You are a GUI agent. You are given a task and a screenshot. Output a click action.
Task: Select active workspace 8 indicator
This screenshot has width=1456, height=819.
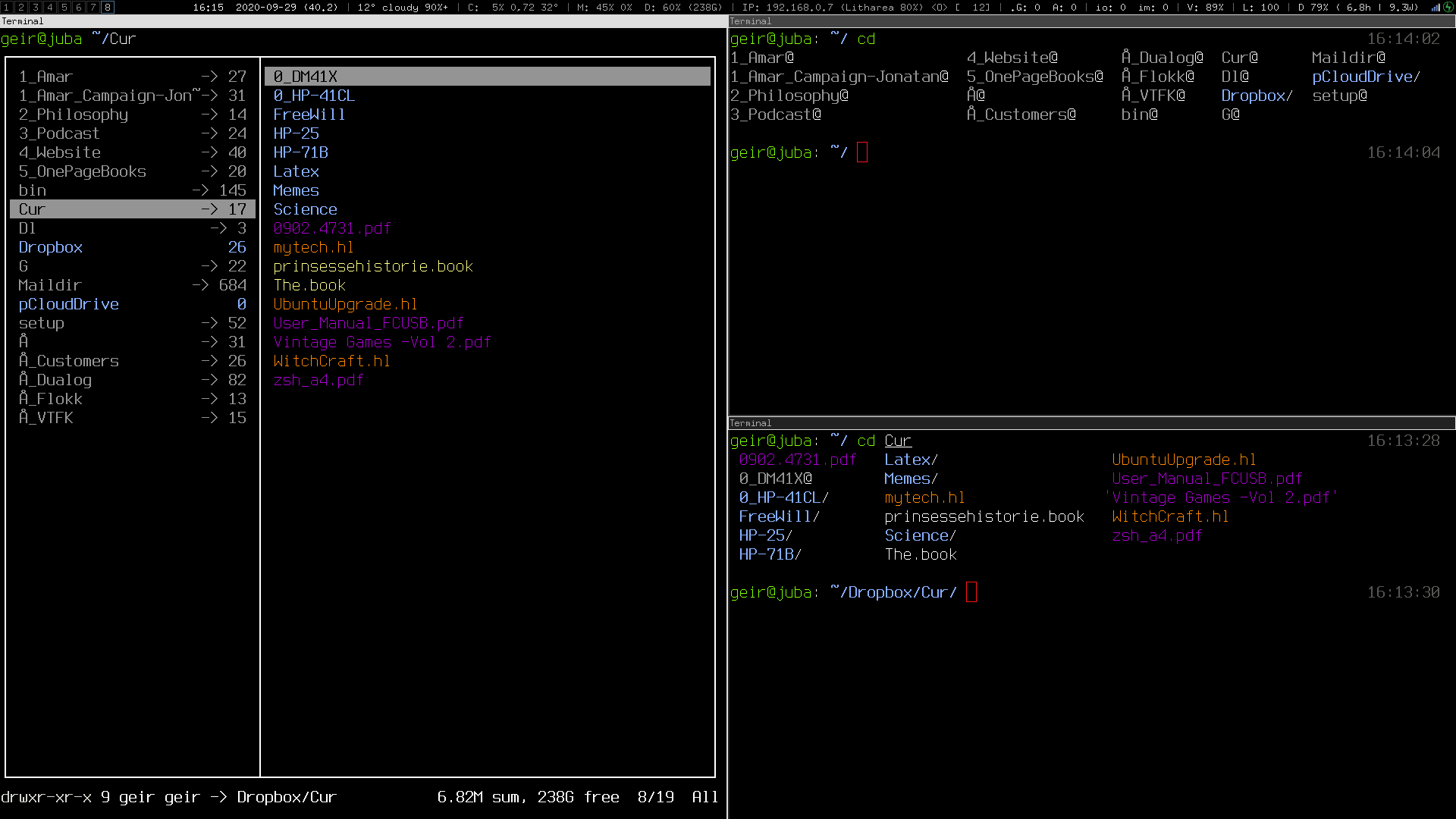tap(108, 7)
